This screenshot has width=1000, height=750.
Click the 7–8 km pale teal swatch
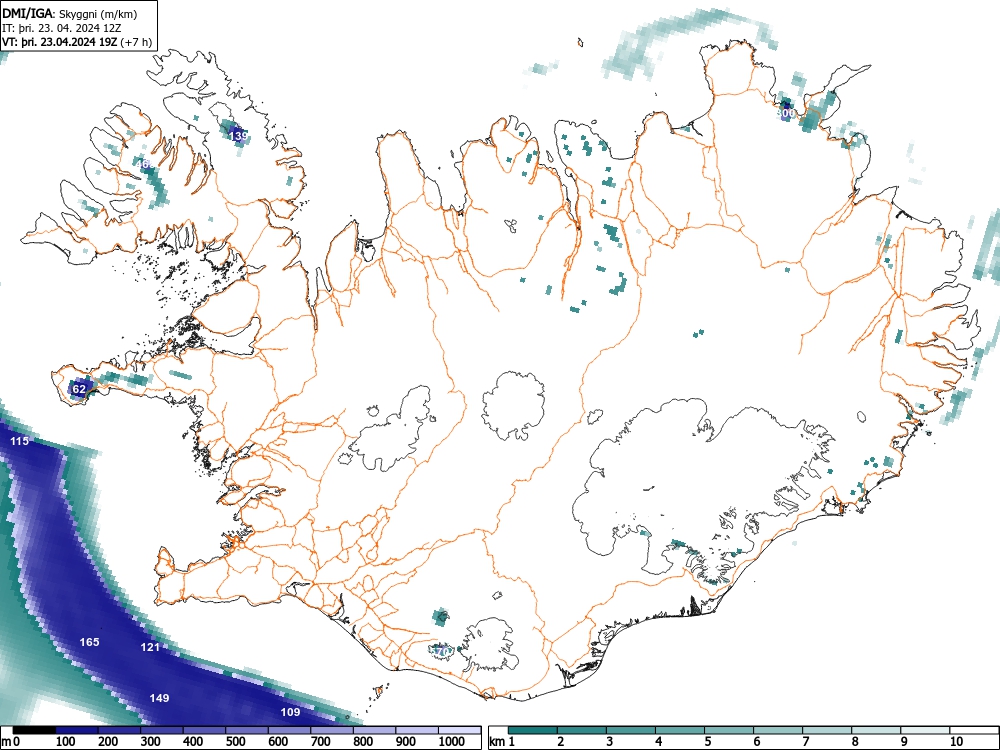point(827,730)
